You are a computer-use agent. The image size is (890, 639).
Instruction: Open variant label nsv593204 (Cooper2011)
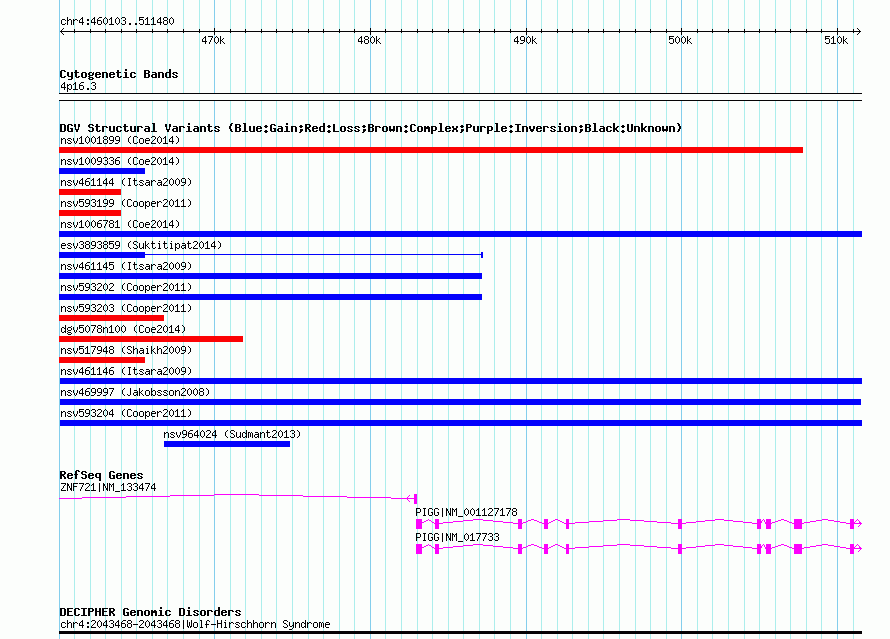coord(126,413)
